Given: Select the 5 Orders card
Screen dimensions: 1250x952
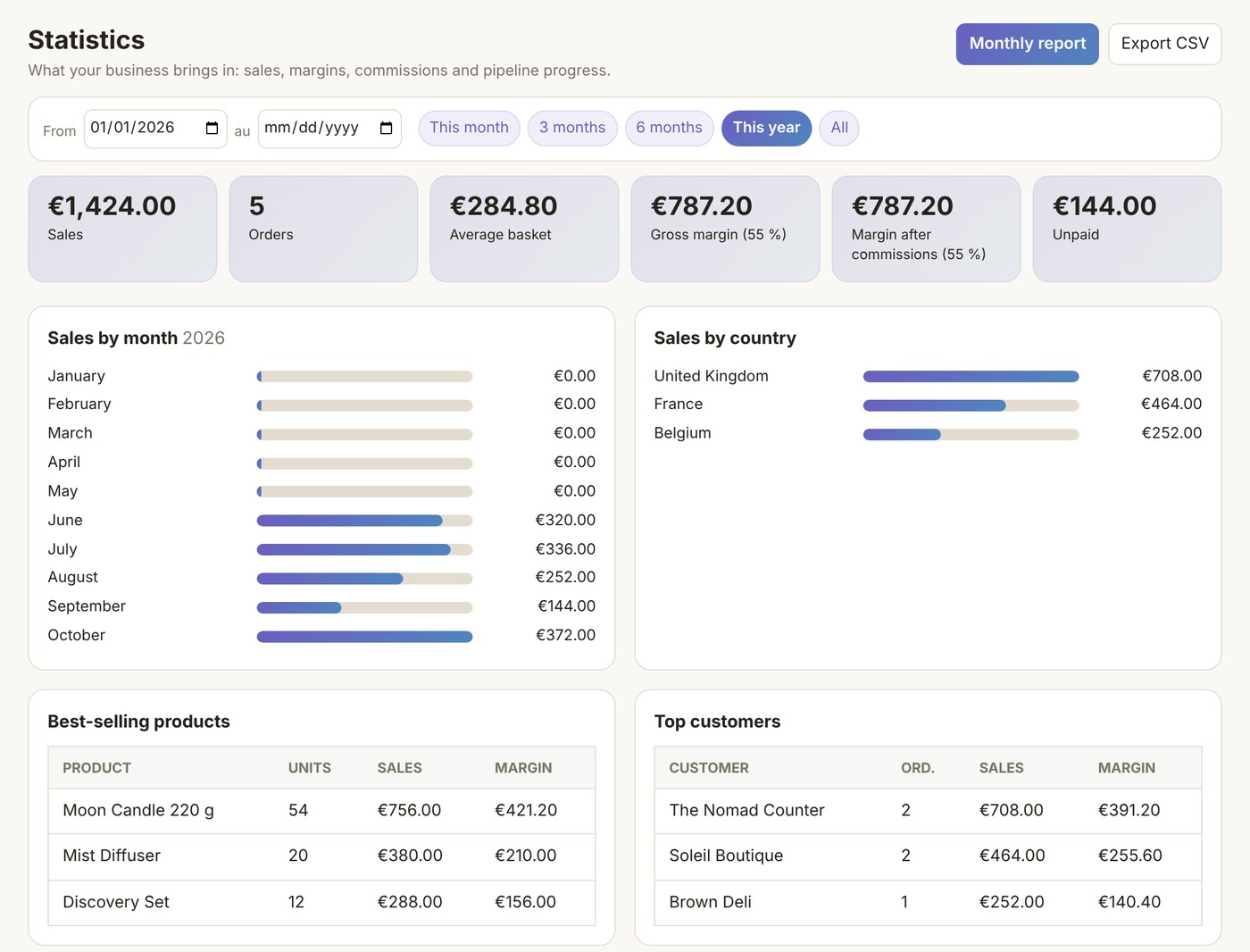Looking at the screenshot, I should click(x=323, y=229).
